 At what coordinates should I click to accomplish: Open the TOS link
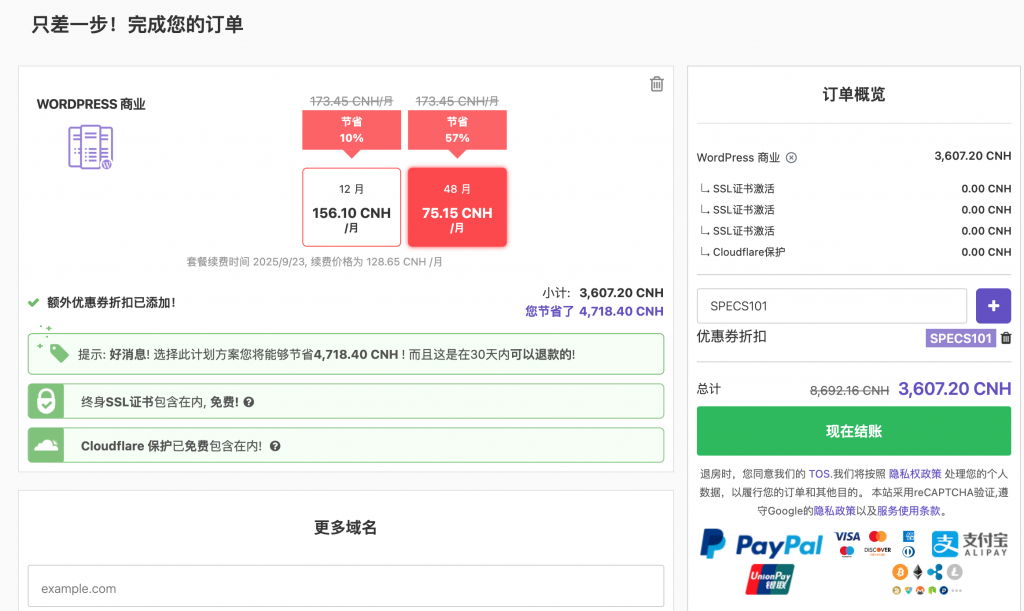pyautogui.click(x=819, y=473)
